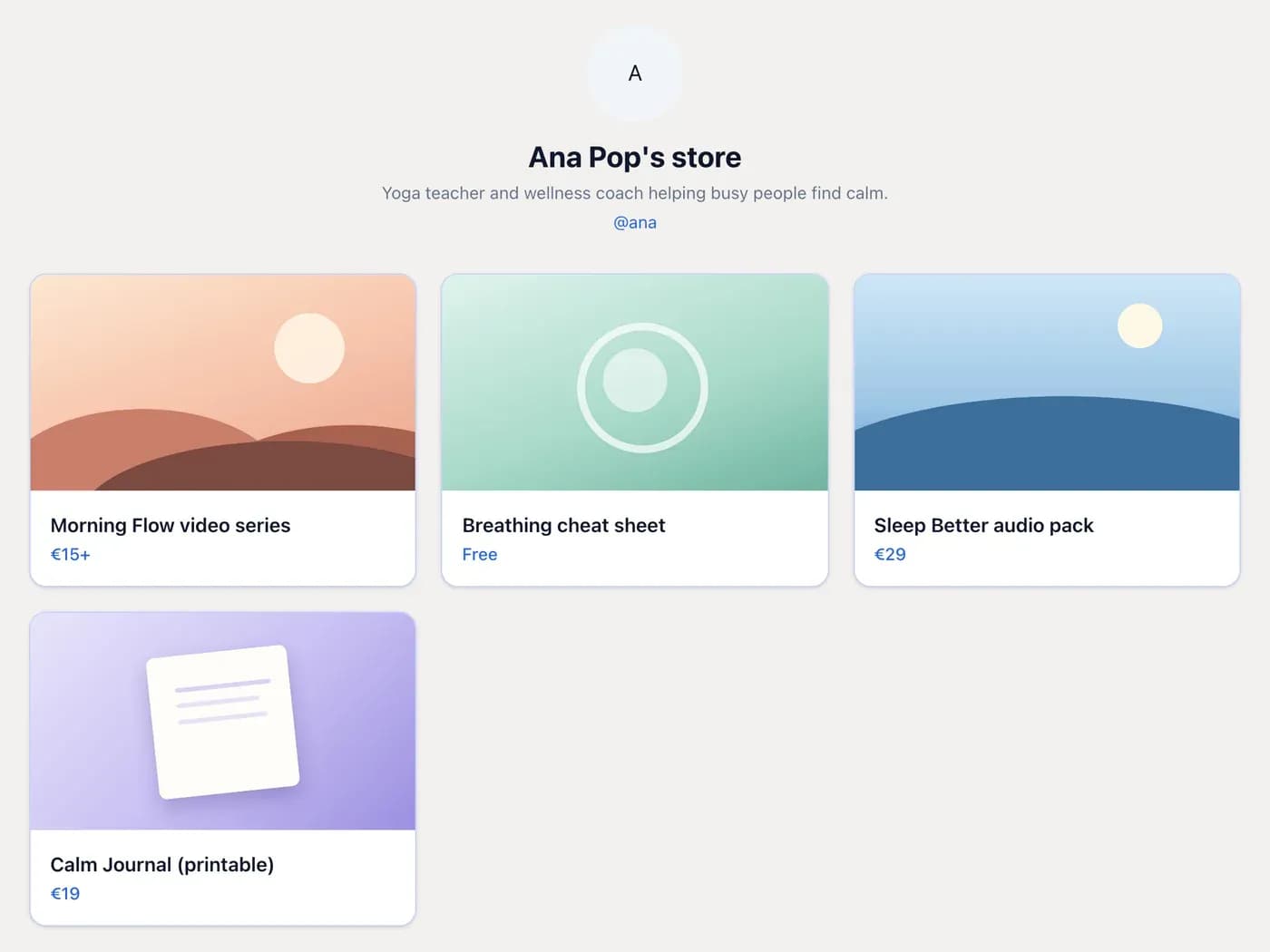Click the Ana Pop's store heading

(x=635, y=158)
